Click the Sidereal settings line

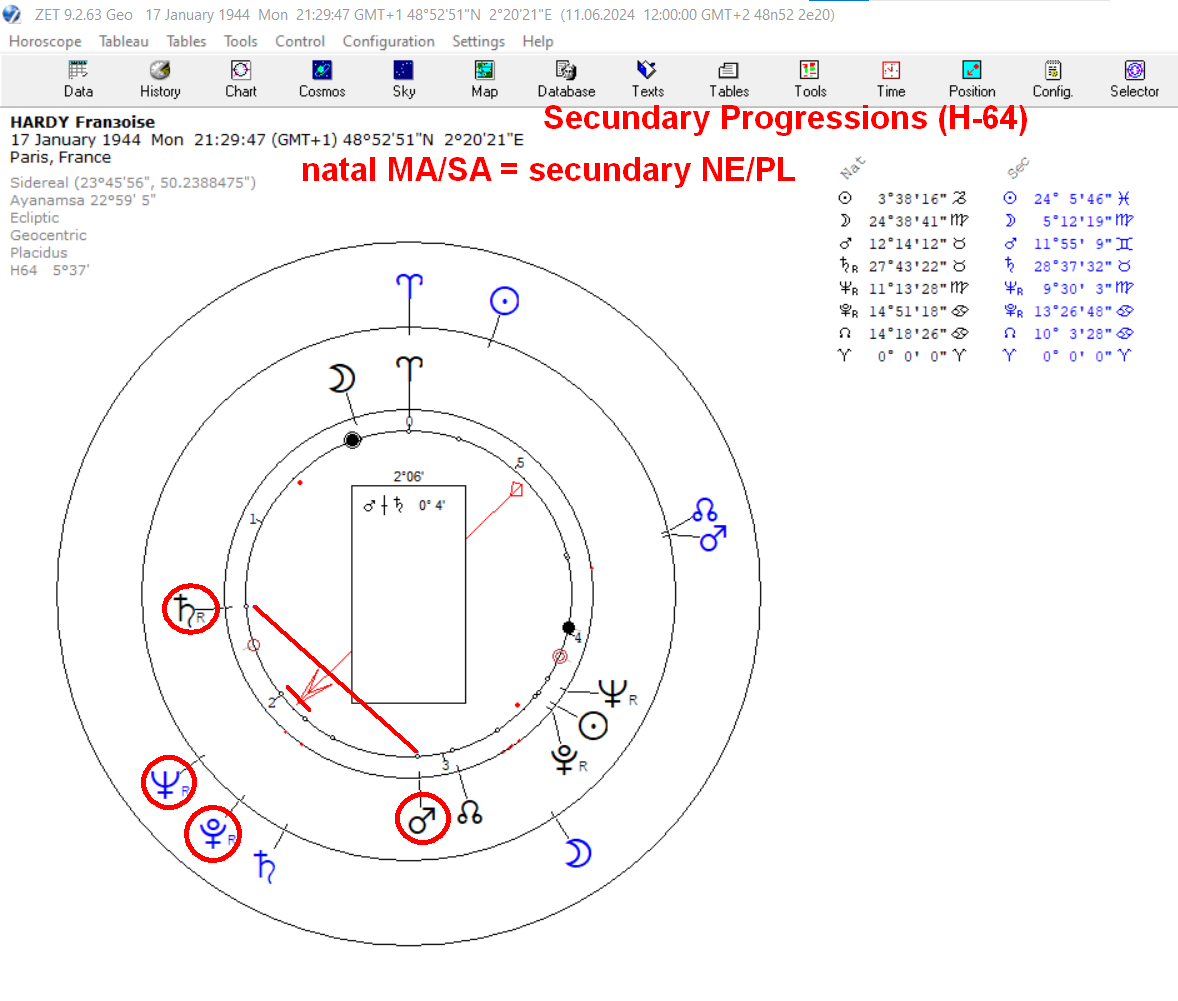tap(133, 183)
